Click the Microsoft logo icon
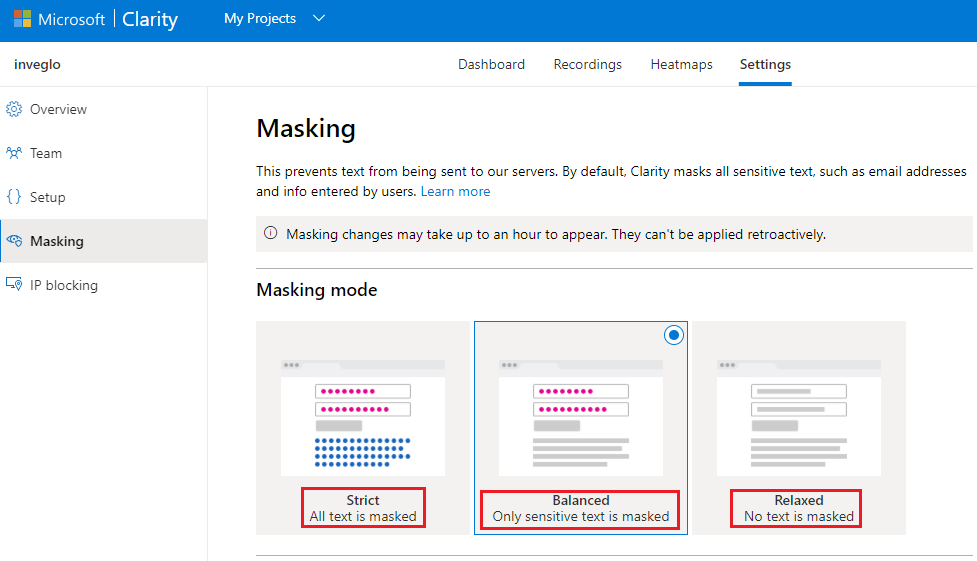Viewport: 977px width, 561px height. tap(22, 19)
